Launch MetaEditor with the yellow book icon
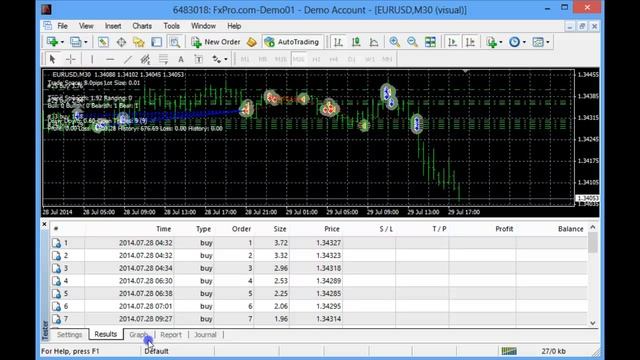This screenshot has width=640, height=360. [252, 42]
